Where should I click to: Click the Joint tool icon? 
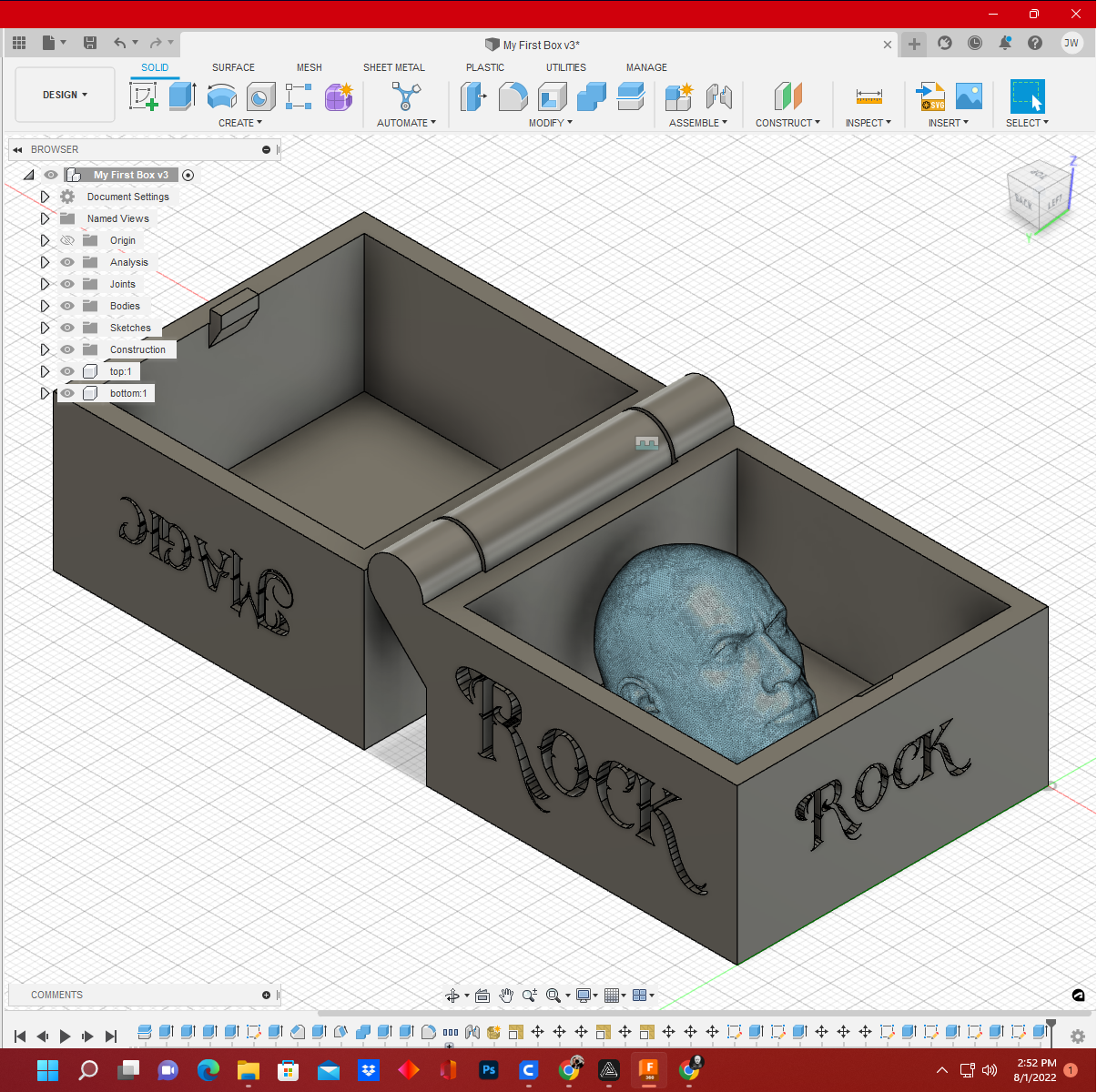pyautogui.click(x=719, y=96)
